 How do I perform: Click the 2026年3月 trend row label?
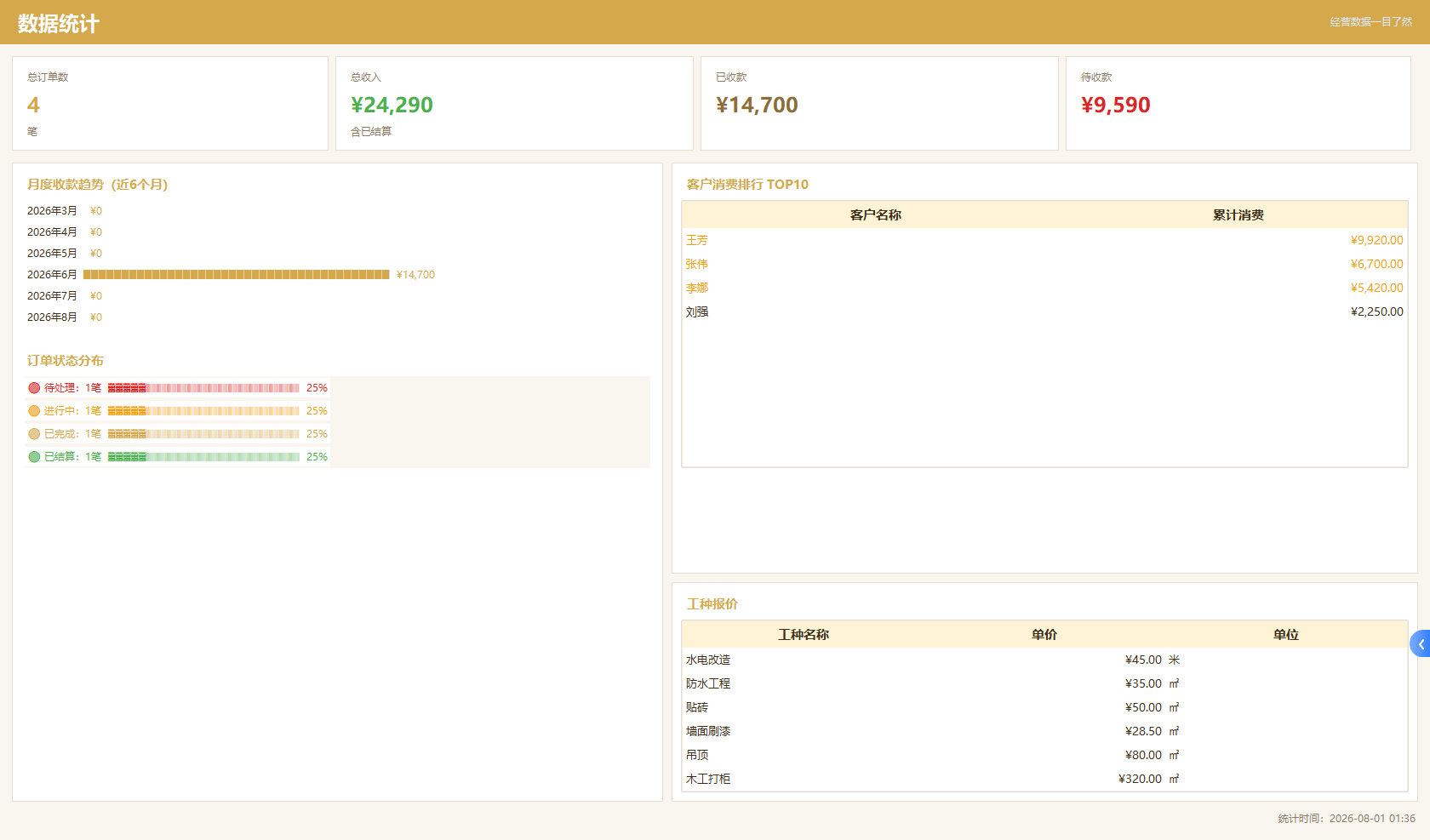point(52,211)
